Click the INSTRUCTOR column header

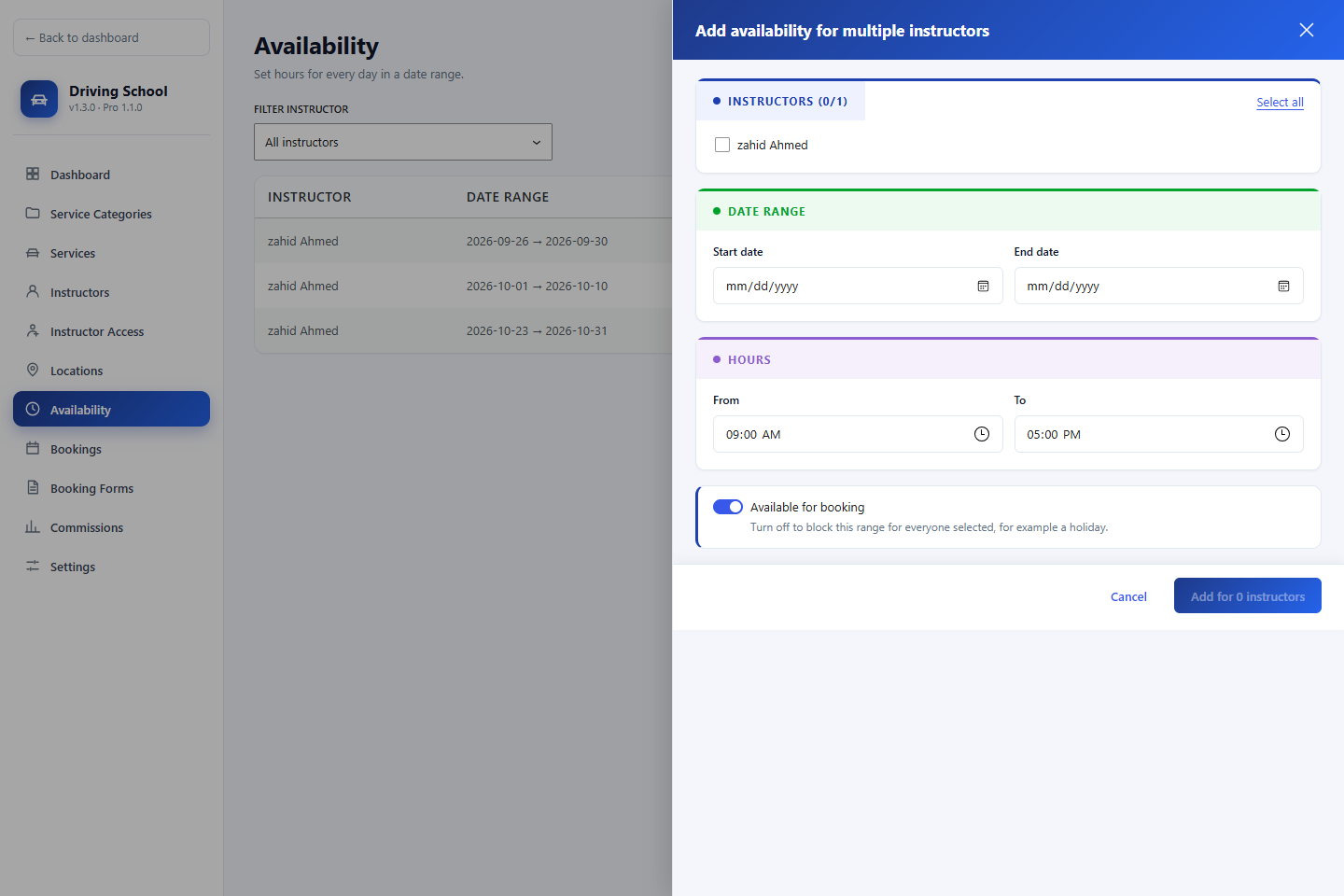click(310, 197)
